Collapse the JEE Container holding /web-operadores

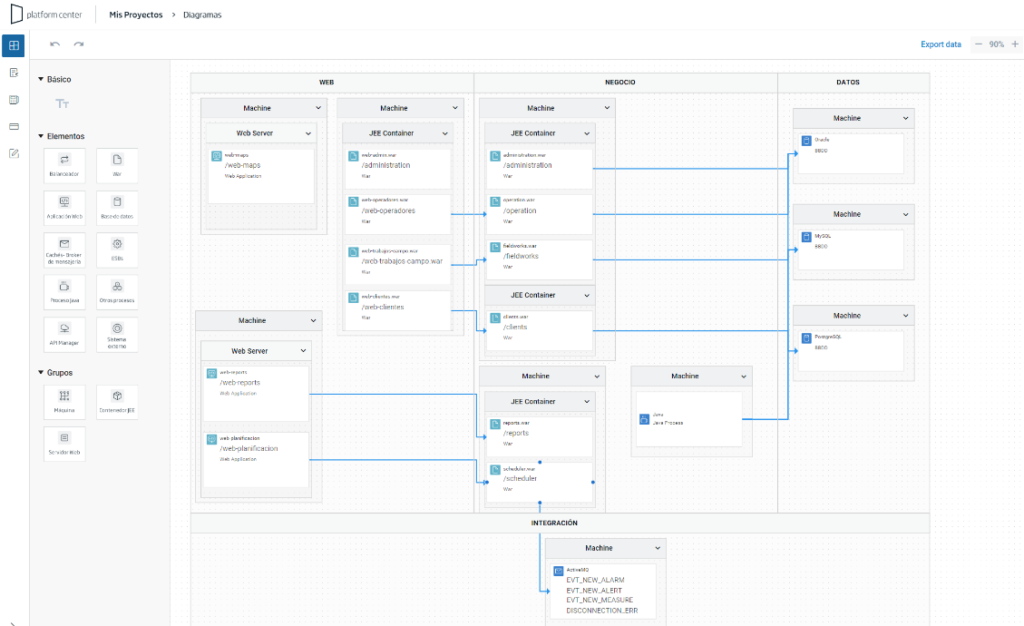click(445, 133)
